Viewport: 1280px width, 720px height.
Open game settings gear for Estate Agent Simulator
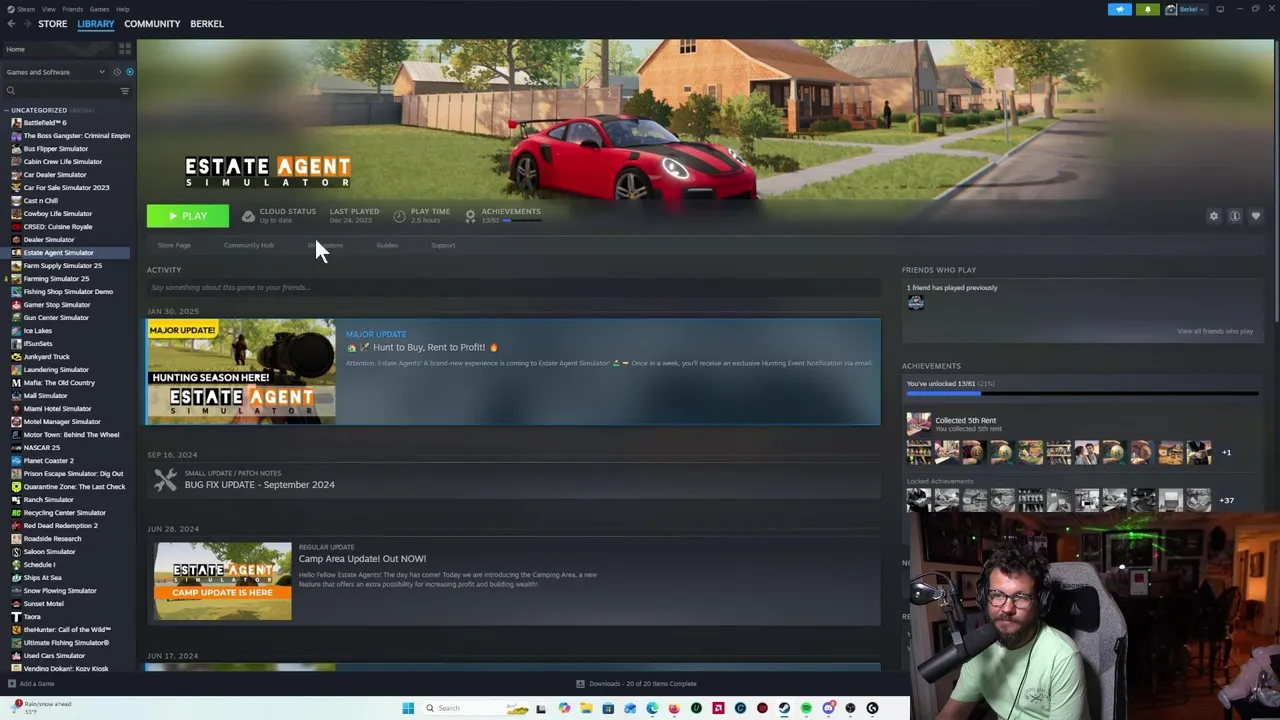[1214, 216]
